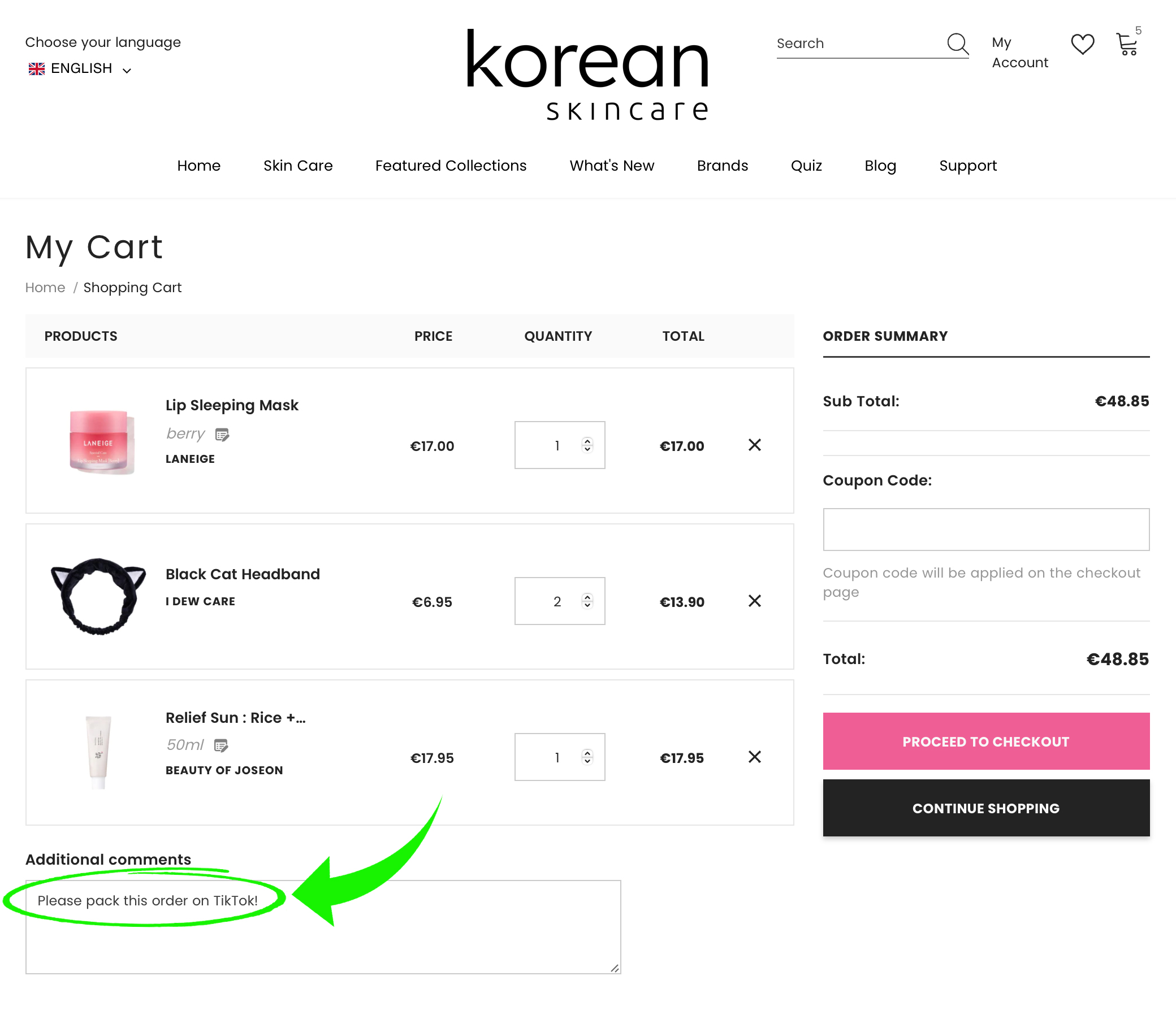Open the What's New menu item

[x=612, y=166]
